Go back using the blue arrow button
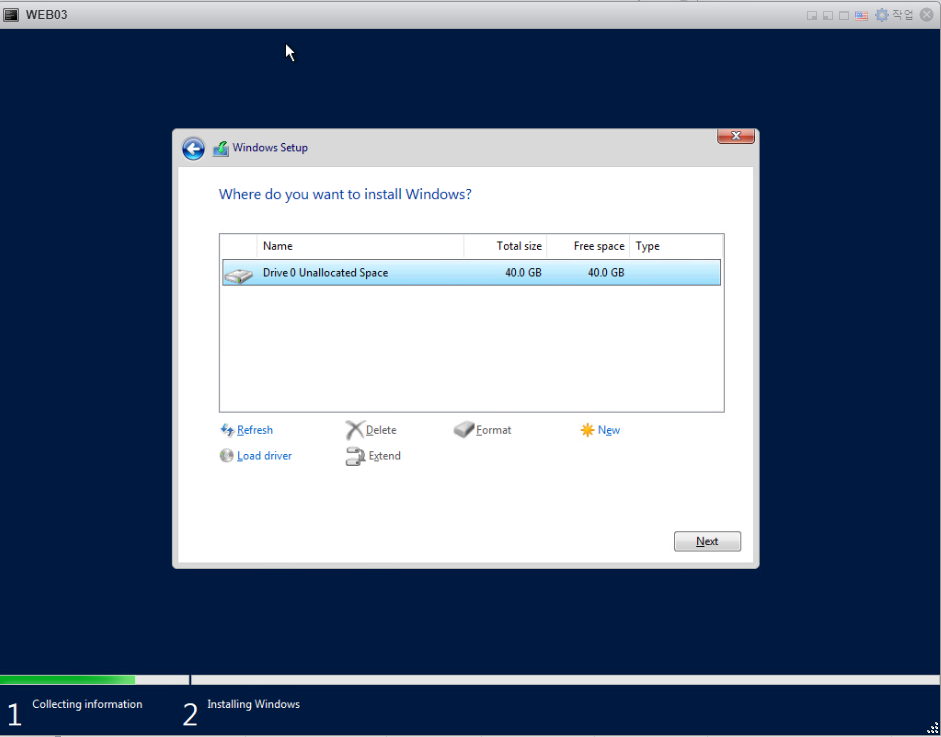 (x=193, y=148)
